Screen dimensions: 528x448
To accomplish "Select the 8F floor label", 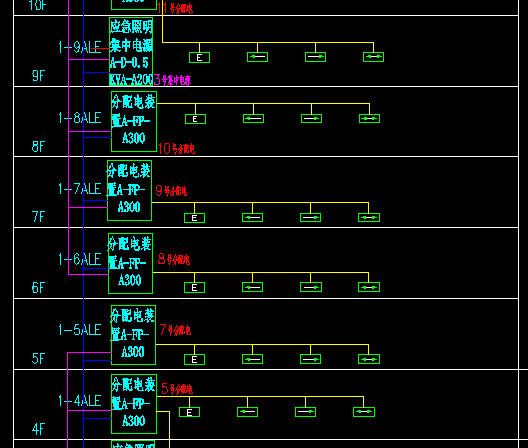I will tap(38, 147).
